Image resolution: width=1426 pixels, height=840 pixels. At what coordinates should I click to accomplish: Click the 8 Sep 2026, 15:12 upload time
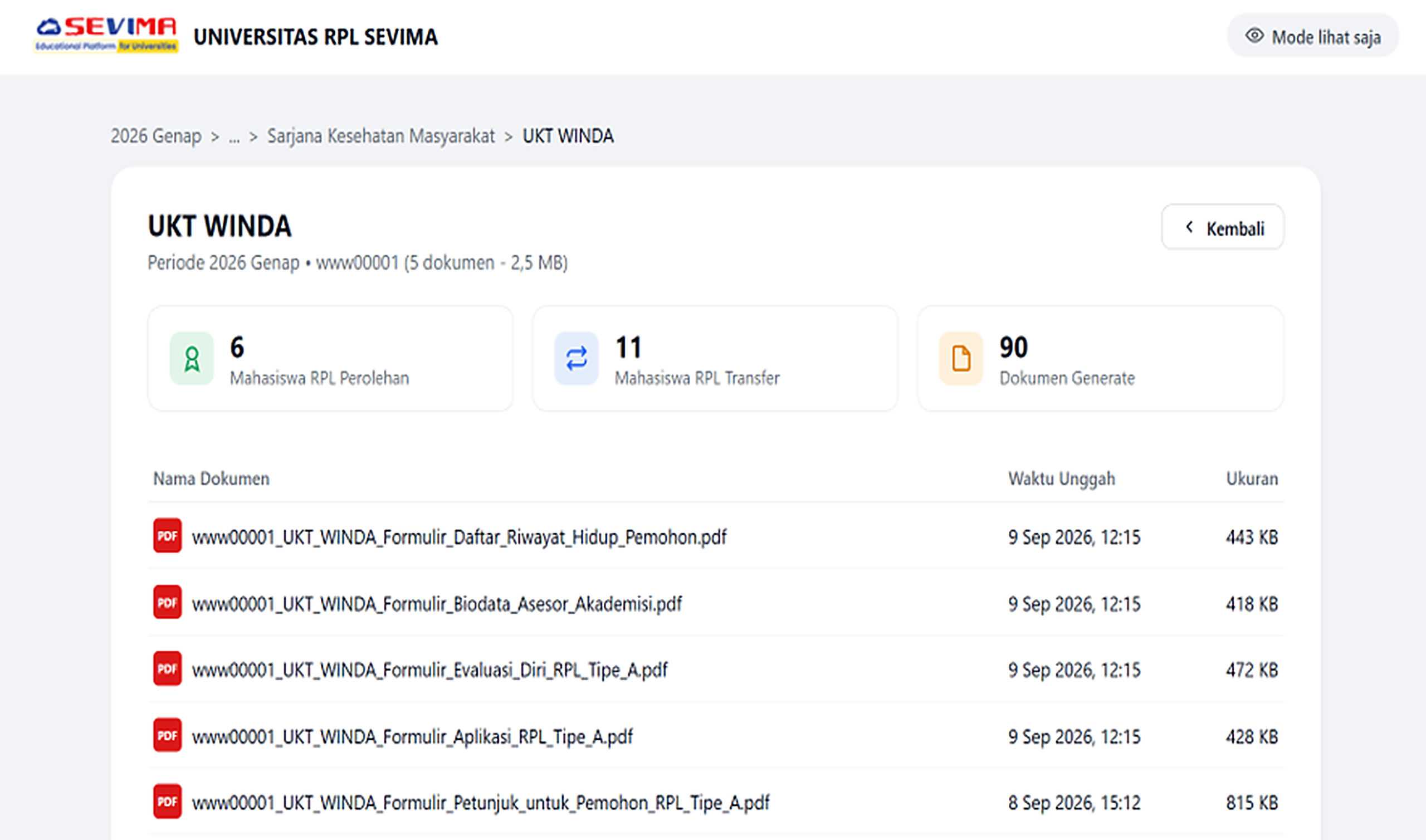click(1074, 803)
